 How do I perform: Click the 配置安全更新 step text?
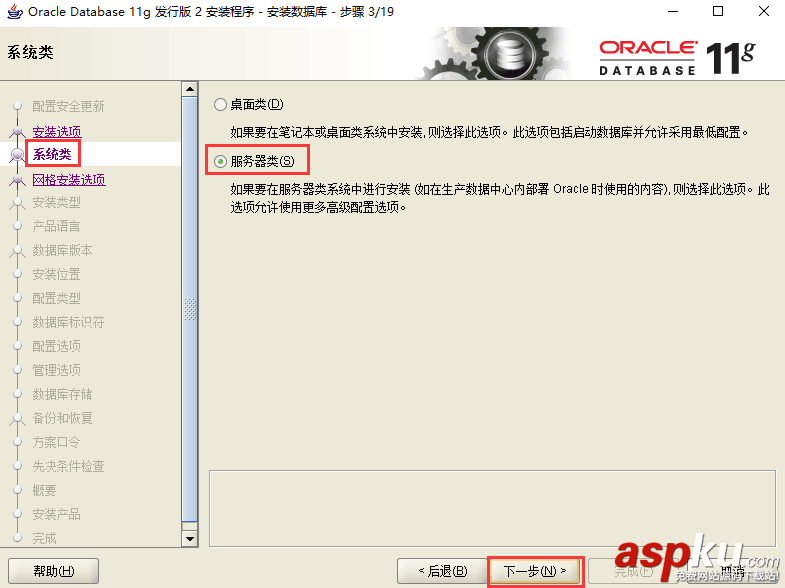tap(68, 106)
